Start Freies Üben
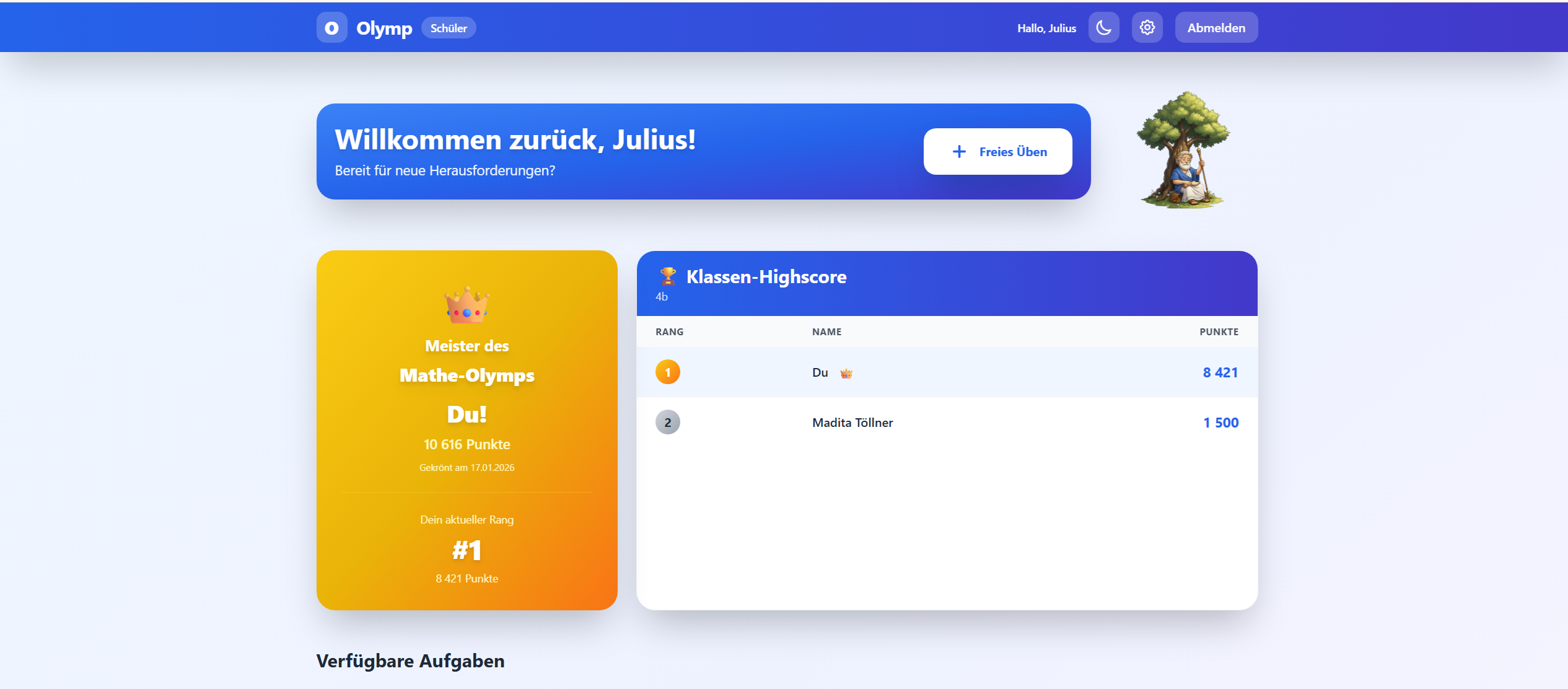Image resolution: width=1568 pixels, height=689 pixels. [997, 151]
